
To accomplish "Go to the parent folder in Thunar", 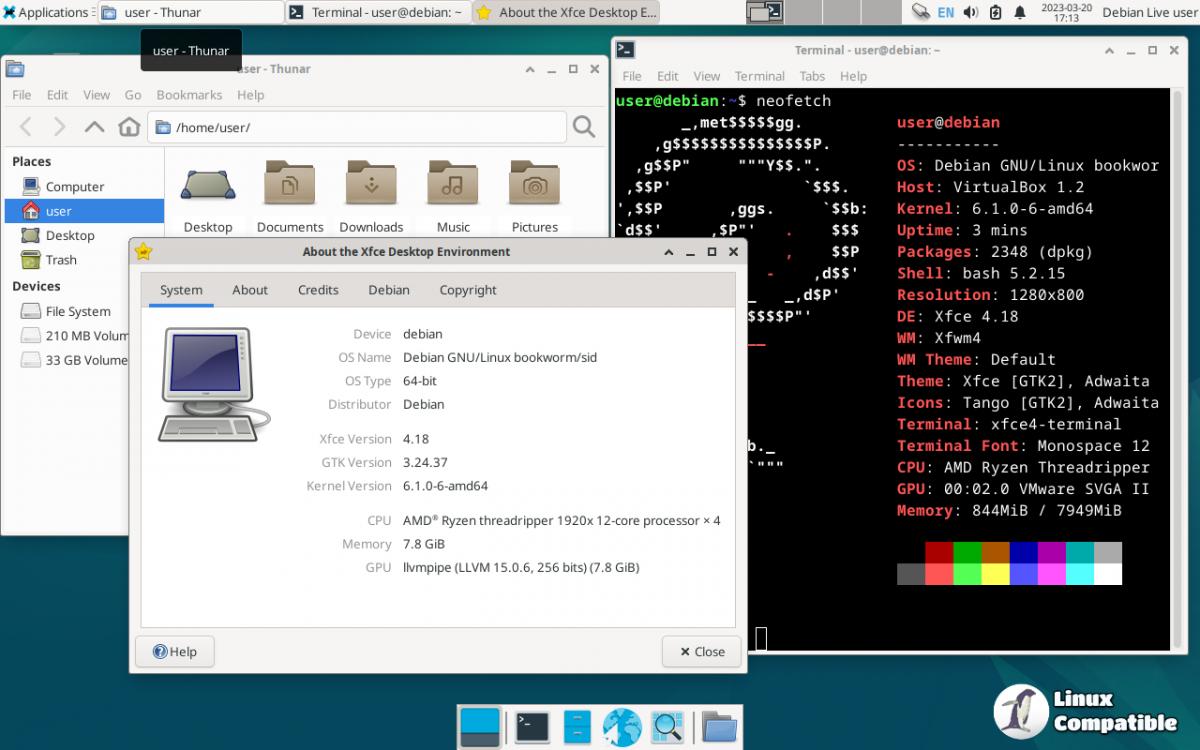I will pos(94,127).
